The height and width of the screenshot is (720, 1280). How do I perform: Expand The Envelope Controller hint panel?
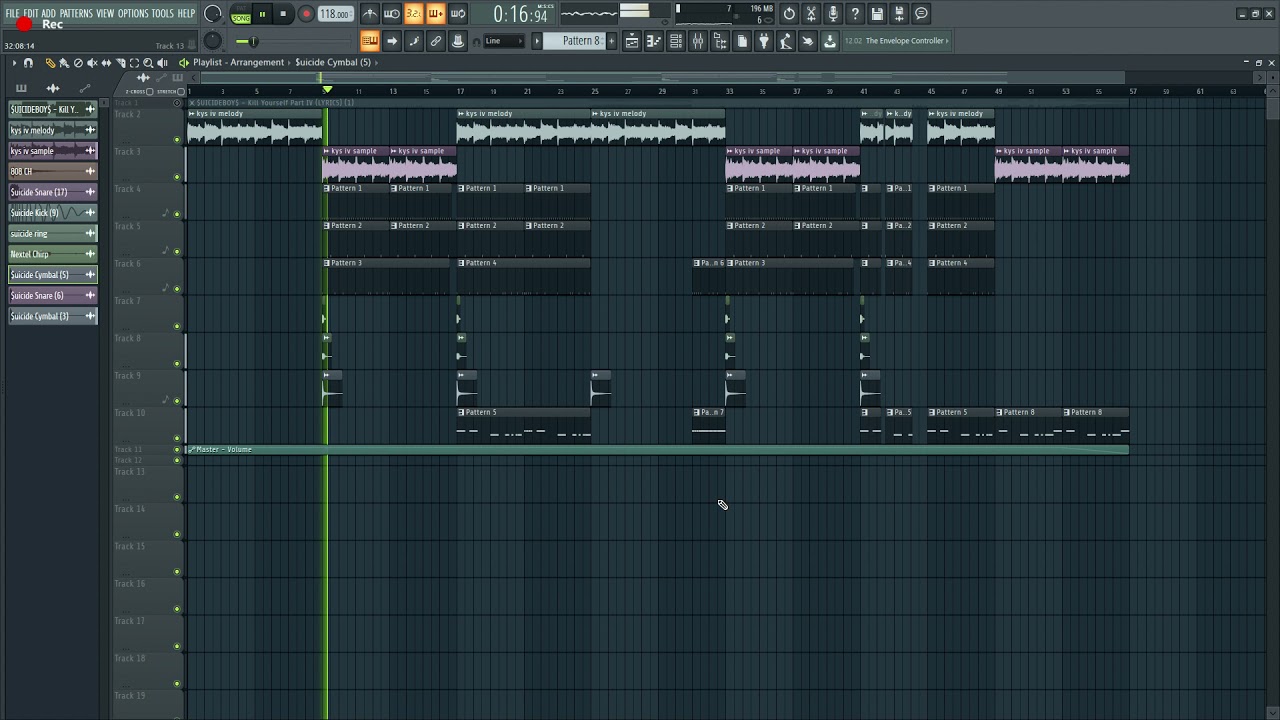coord(896,41)
